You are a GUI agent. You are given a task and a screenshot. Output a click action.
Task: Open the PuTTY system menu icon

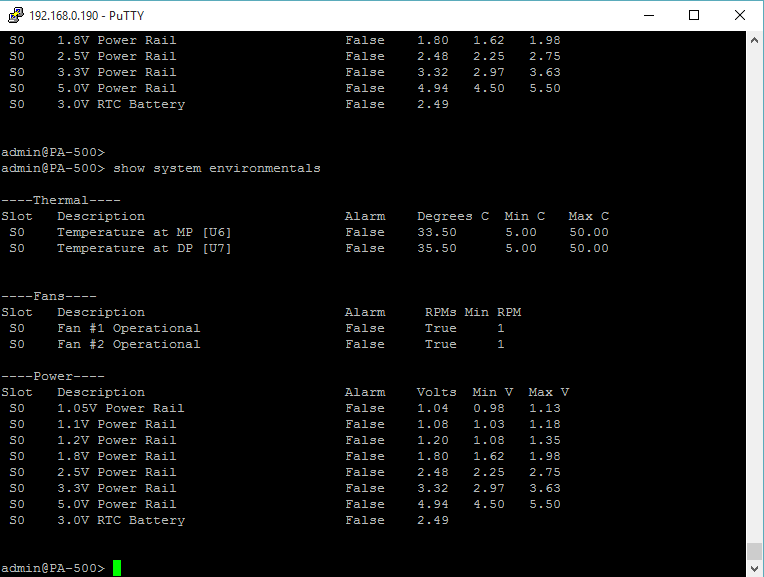(x=16, y=15)
